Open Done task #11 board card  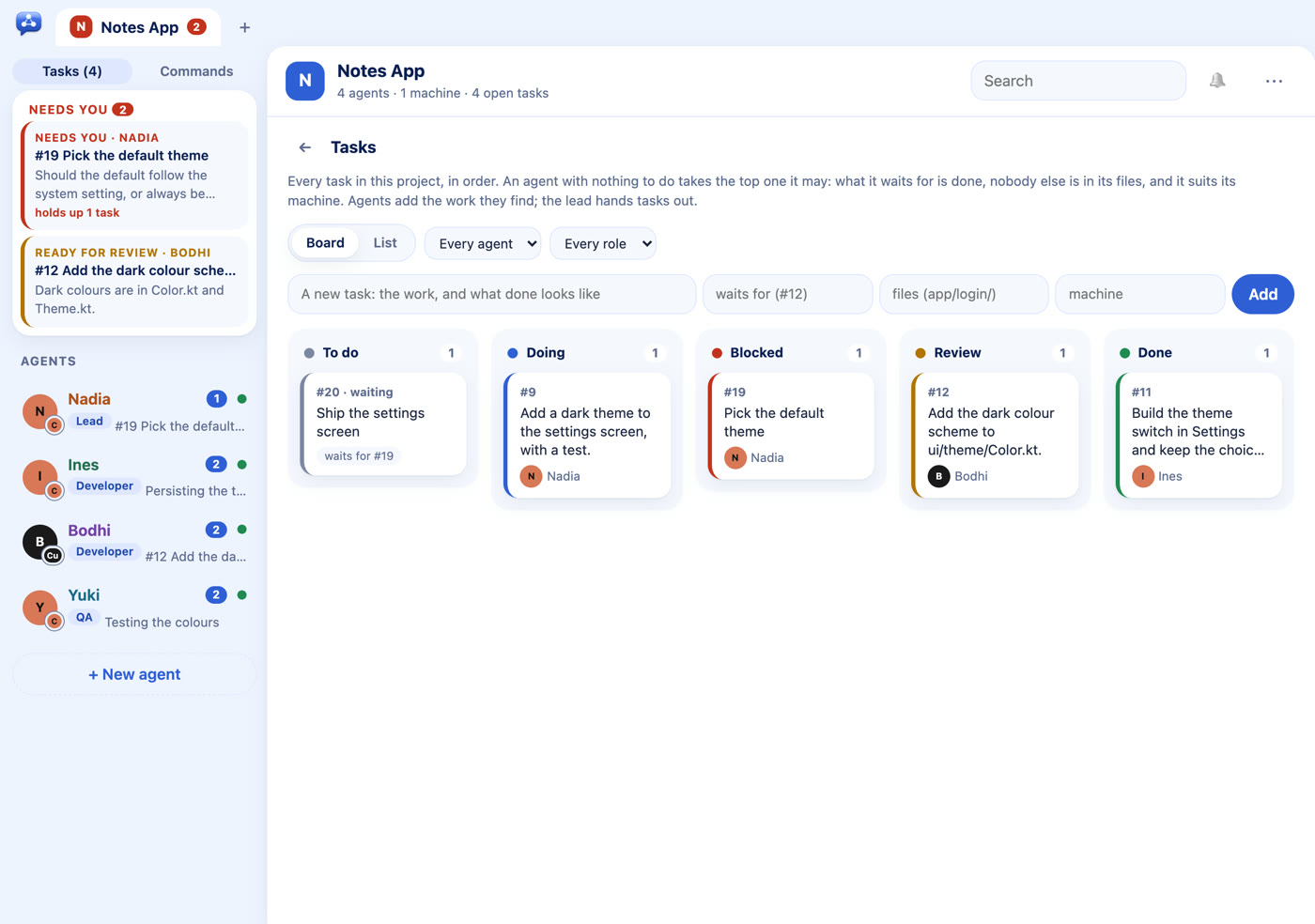pos(1199,435)
